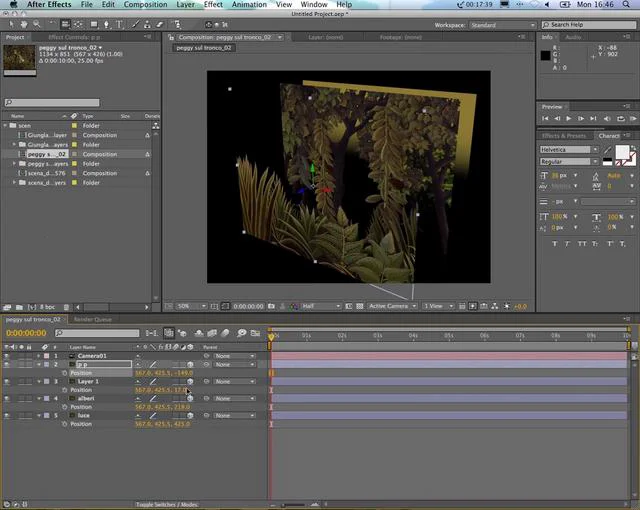Click the timeline current timecode 0:00:00:00
Viewport: 640px width, 510px height.
tap(26, 333)
